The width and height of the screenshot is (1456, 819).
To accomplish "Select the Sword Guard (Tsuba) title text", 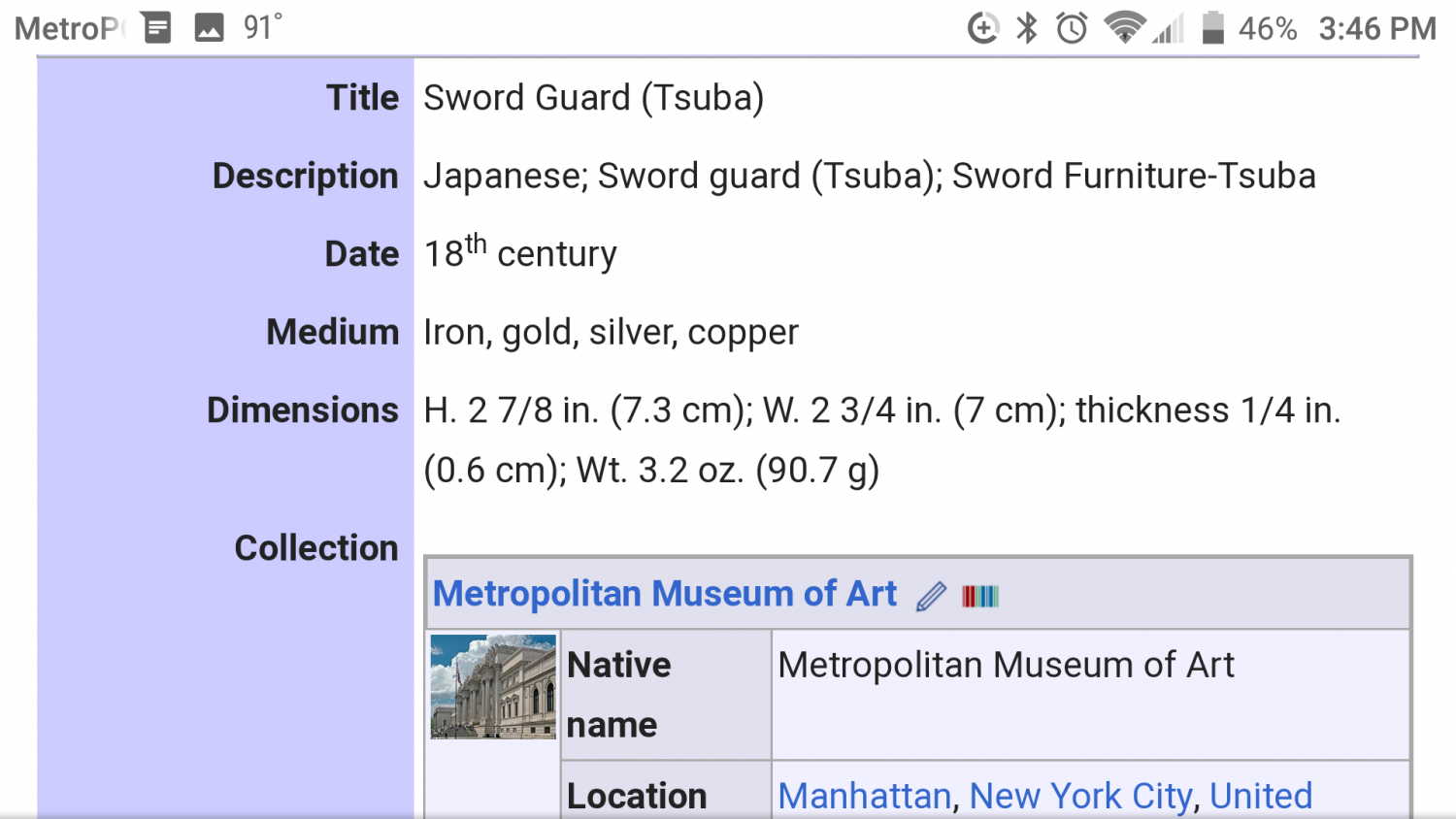I will 594,98.
